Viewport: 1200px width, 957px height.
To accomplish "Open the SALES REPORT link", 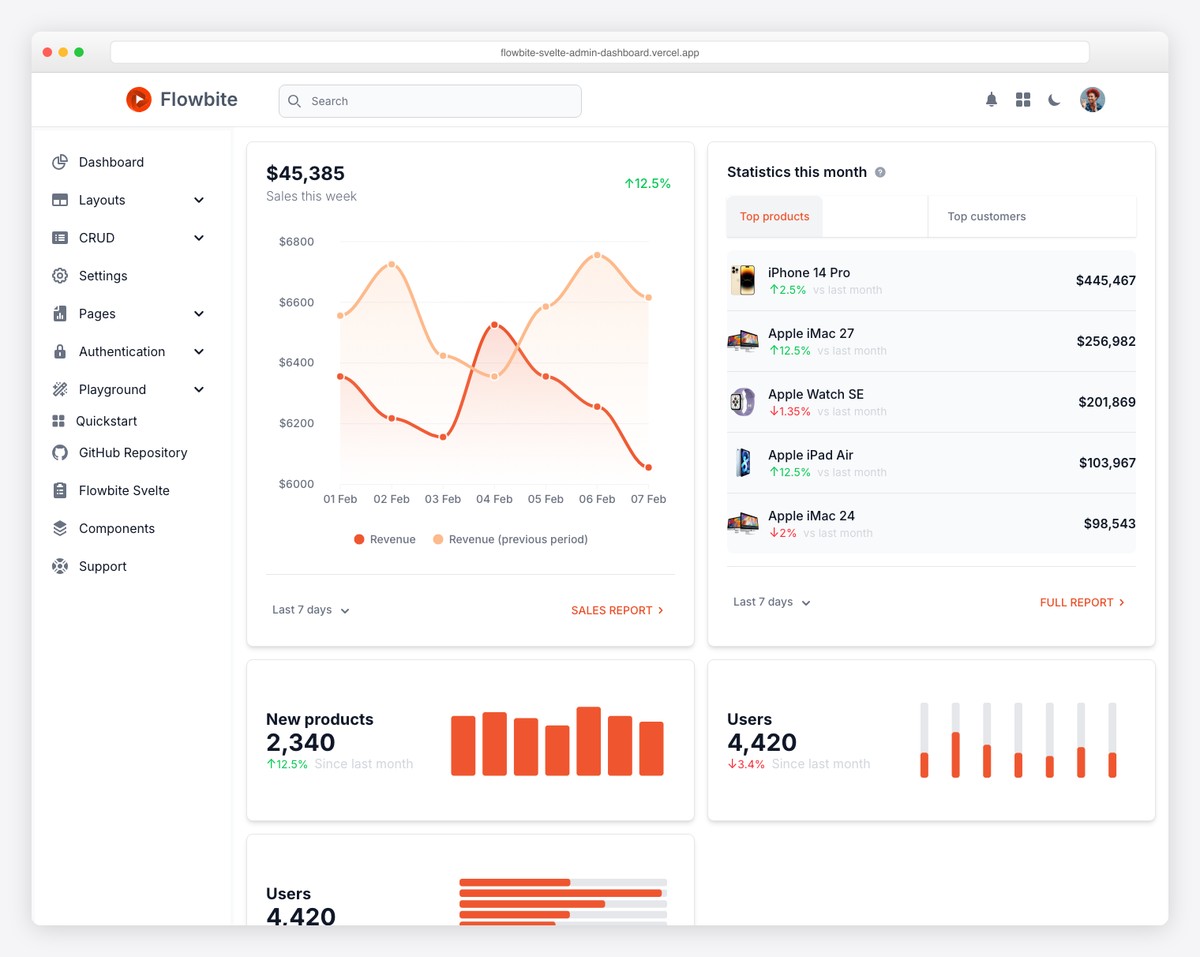I will [x=617, y=610].
